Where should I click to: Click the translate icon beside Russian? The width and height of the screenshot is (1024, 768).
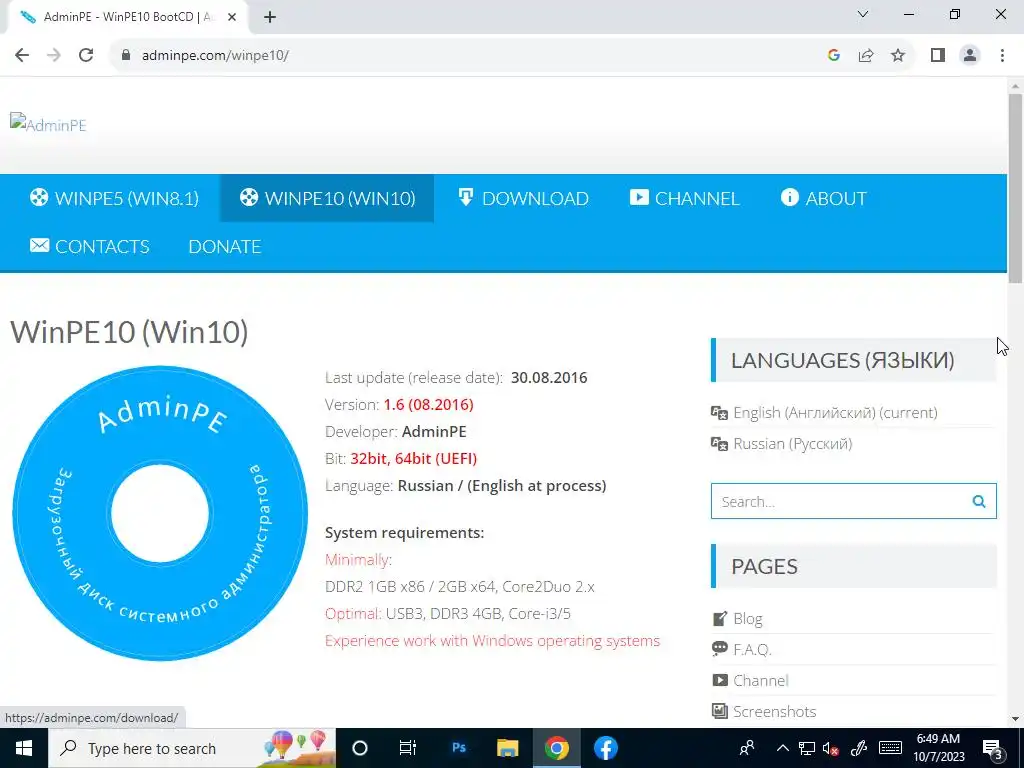(719, 444)
